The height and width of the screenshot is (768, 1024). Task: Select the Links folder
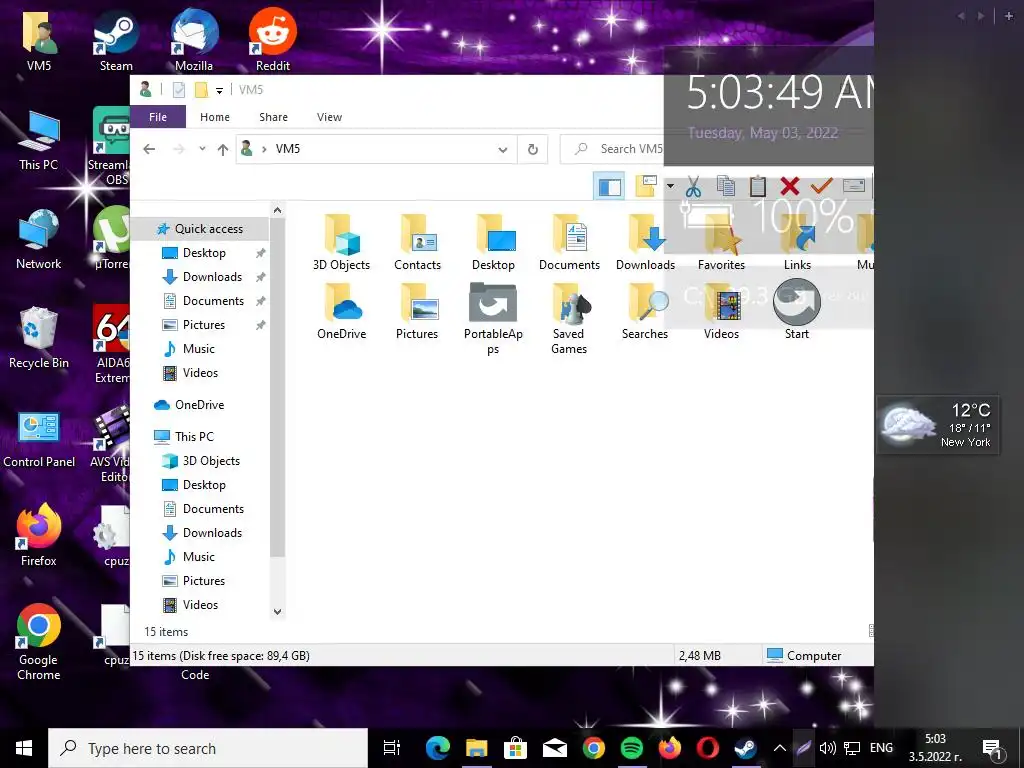[x=797, y=242]
